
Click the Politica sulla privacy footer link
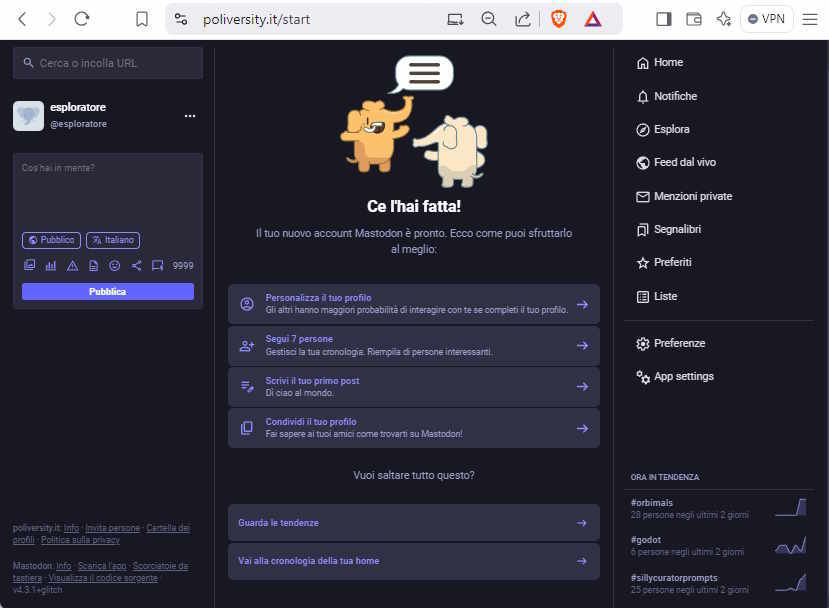pos(80,540)
